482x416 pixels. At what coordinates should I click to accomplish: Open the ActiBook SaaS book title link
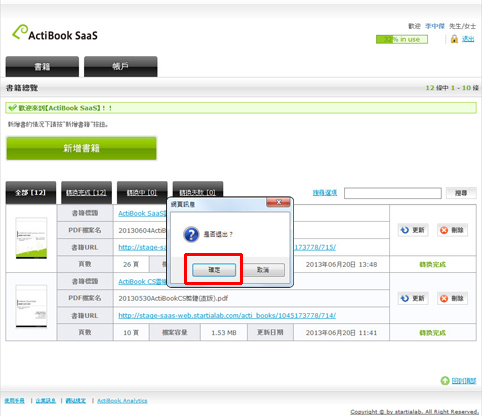click(x=142, y=213)
